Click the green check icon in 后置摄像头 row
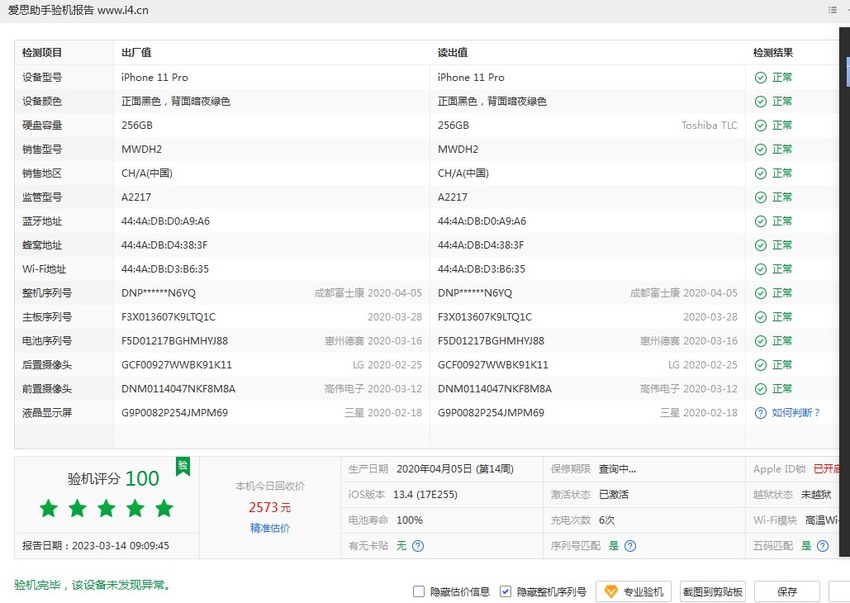This screenshot has width=850, height=603. click(761, 364)
